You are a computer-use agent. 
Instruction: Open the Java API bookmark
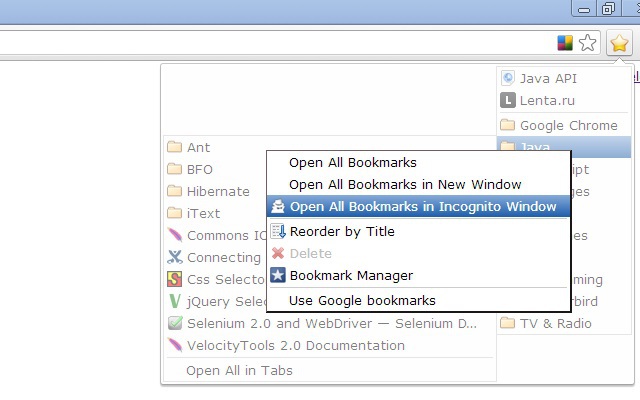548,78
